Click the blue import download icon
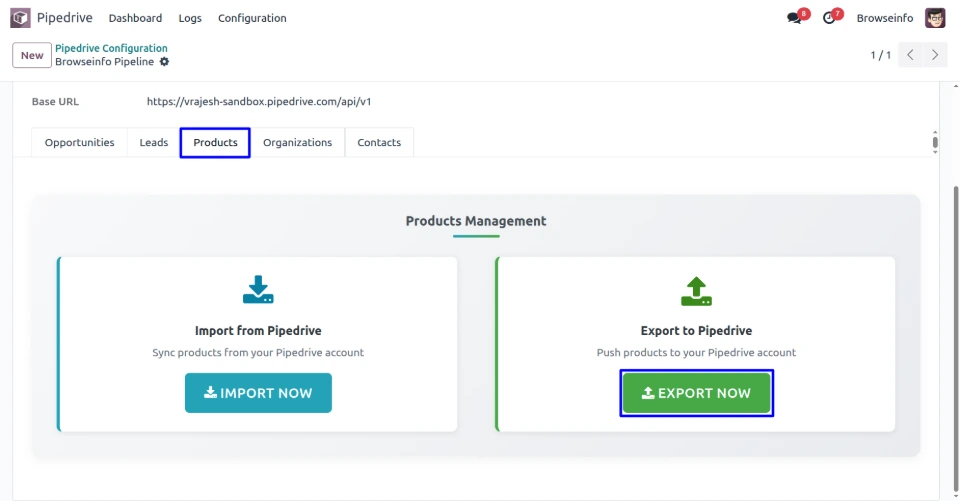The image size is (960, 501). [258, 291]
